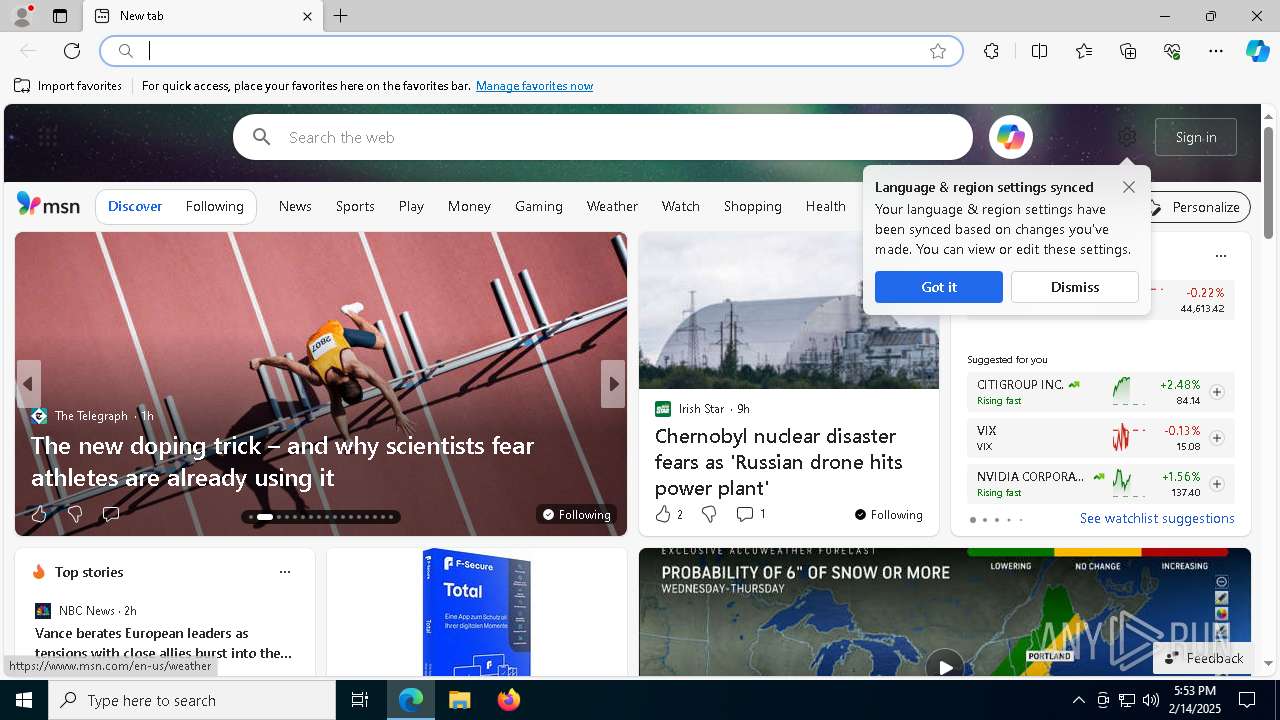Click the Sign in button
Viewport: 1280px width, 720px height.
coord(1196,137)
